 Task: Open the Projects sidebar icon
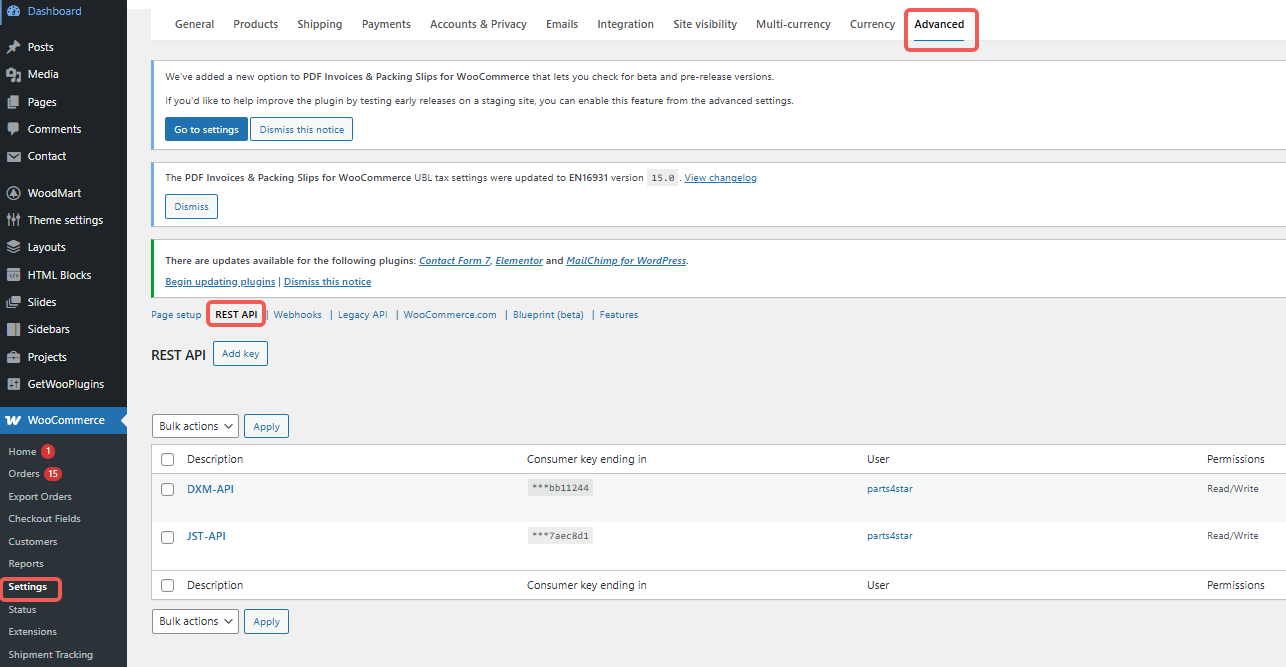click(x=14, y=356)
